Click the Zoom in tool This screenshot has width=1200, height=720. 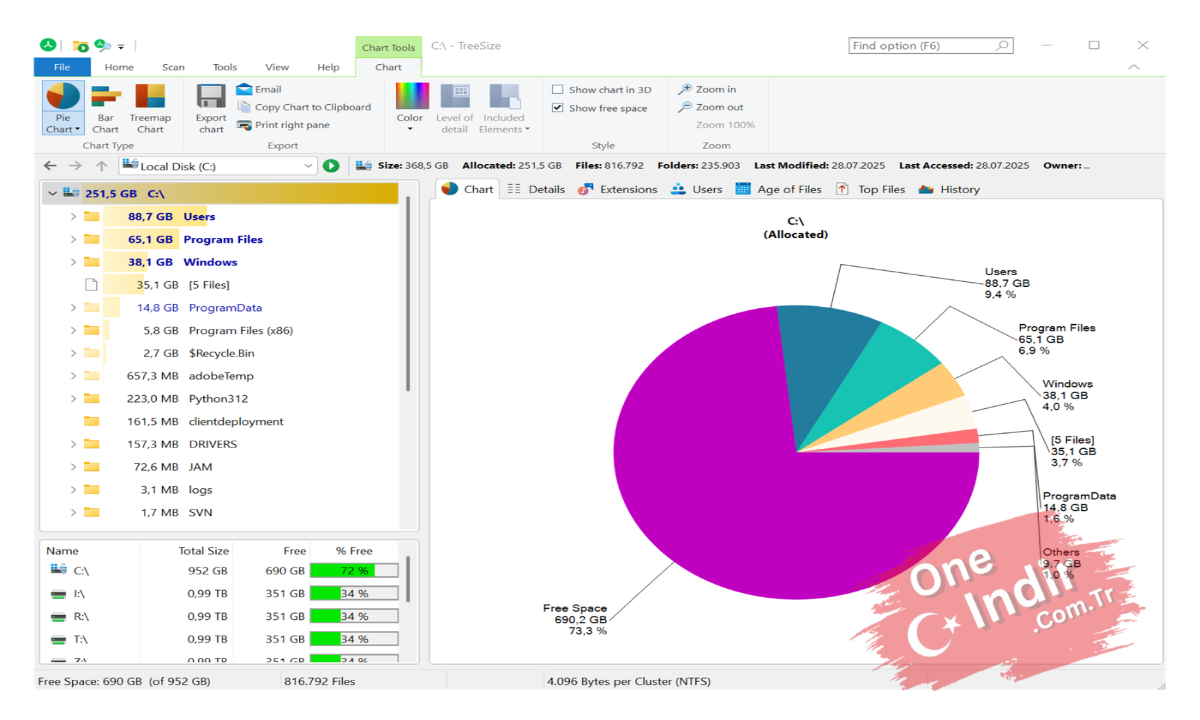coord(707,89)
